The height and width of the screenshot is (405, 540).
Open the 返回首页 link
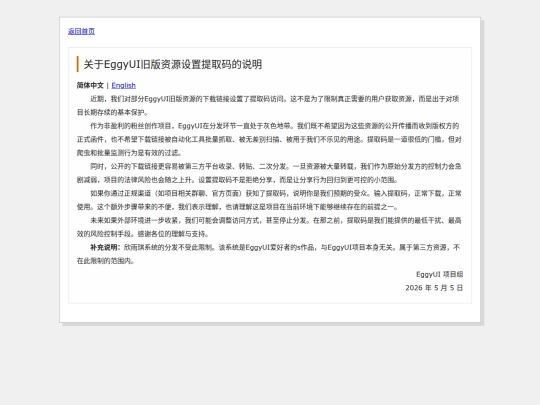click(x=81, y=31)
